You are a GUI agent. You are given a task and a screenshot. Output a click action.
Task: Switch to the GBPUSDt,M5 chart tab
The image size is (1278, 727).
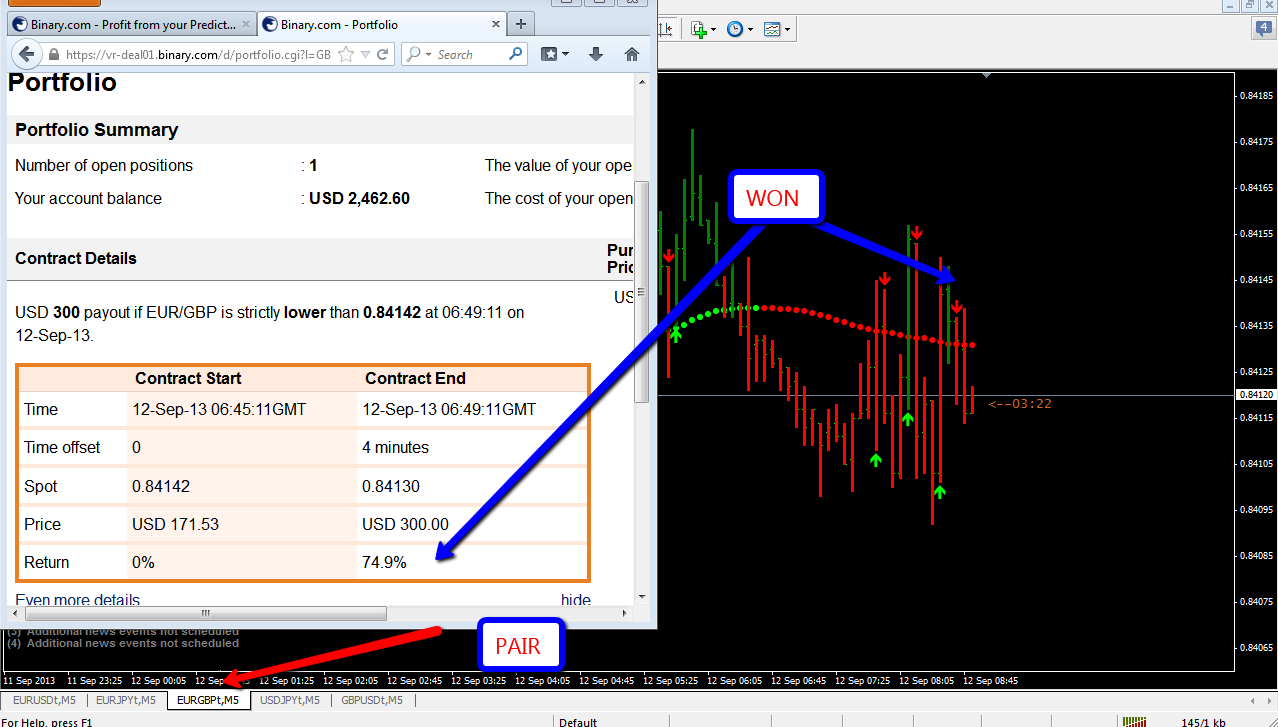[372, 700]
